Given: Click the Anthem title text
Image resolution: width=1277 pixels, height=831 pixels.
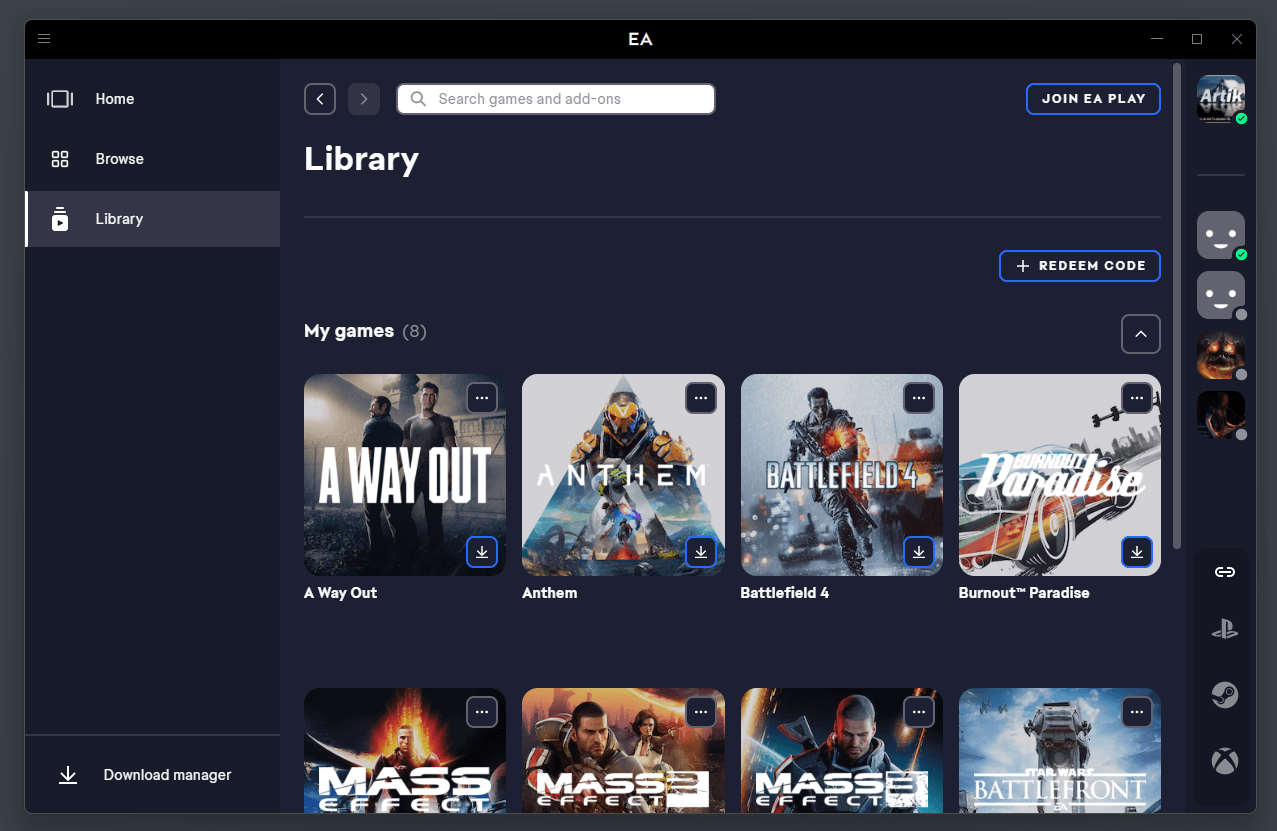Looking at the screenshot, I should (x=550, y=593).
